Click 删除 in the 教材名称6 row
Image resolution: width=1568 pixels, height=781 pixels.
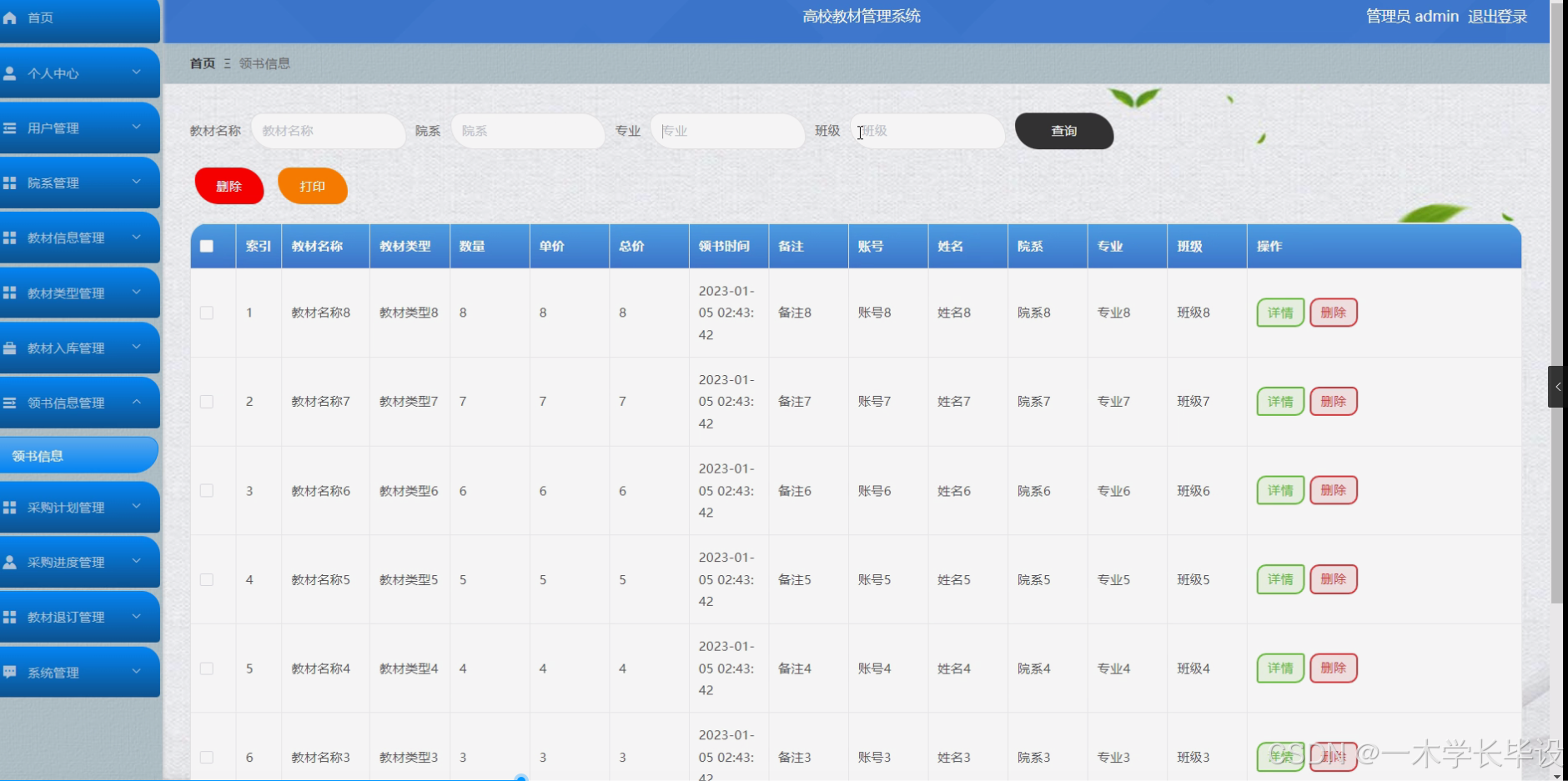point(1334,490)
